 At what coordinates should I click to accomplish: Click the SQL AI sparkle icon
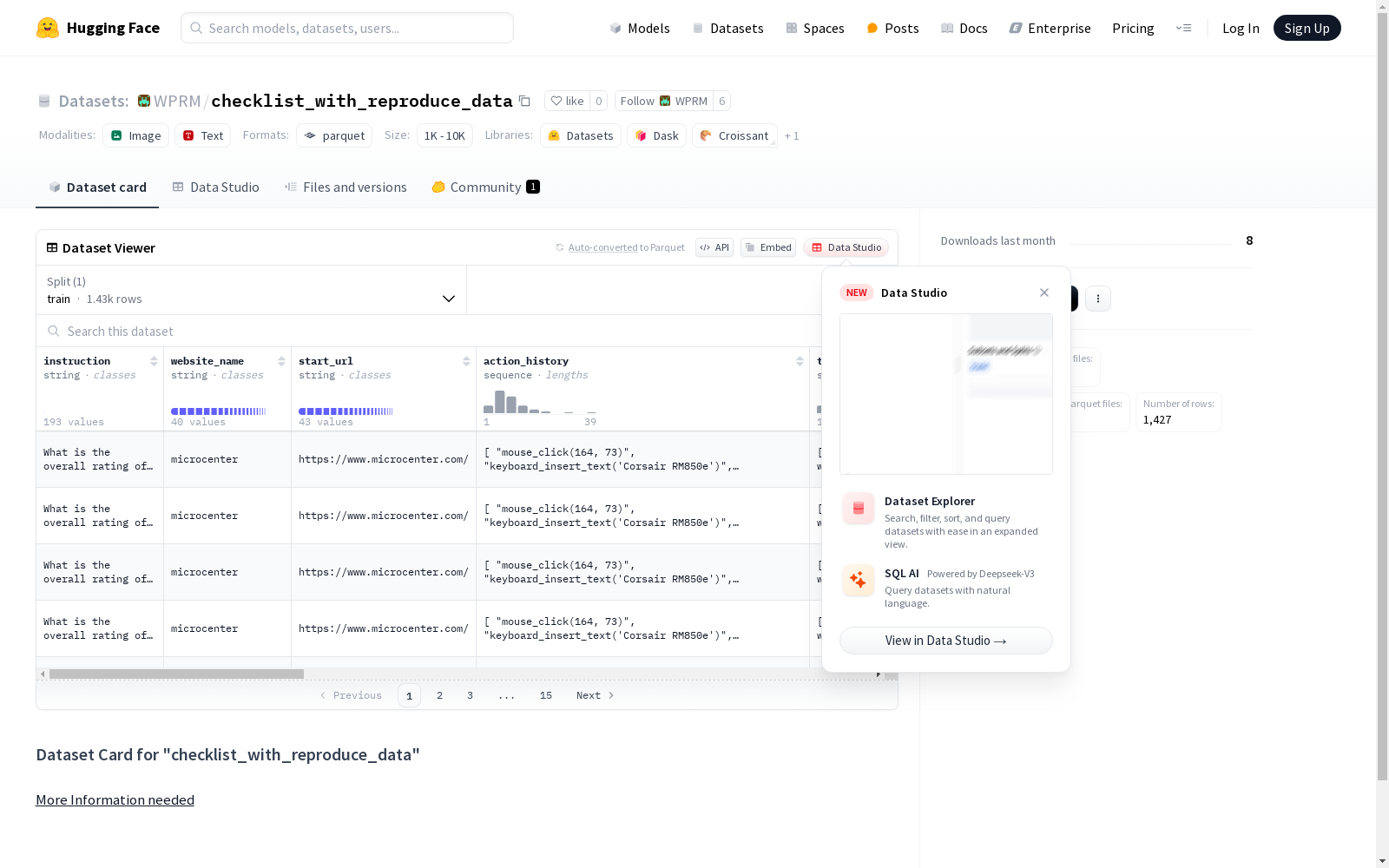[x=859, y=580]
